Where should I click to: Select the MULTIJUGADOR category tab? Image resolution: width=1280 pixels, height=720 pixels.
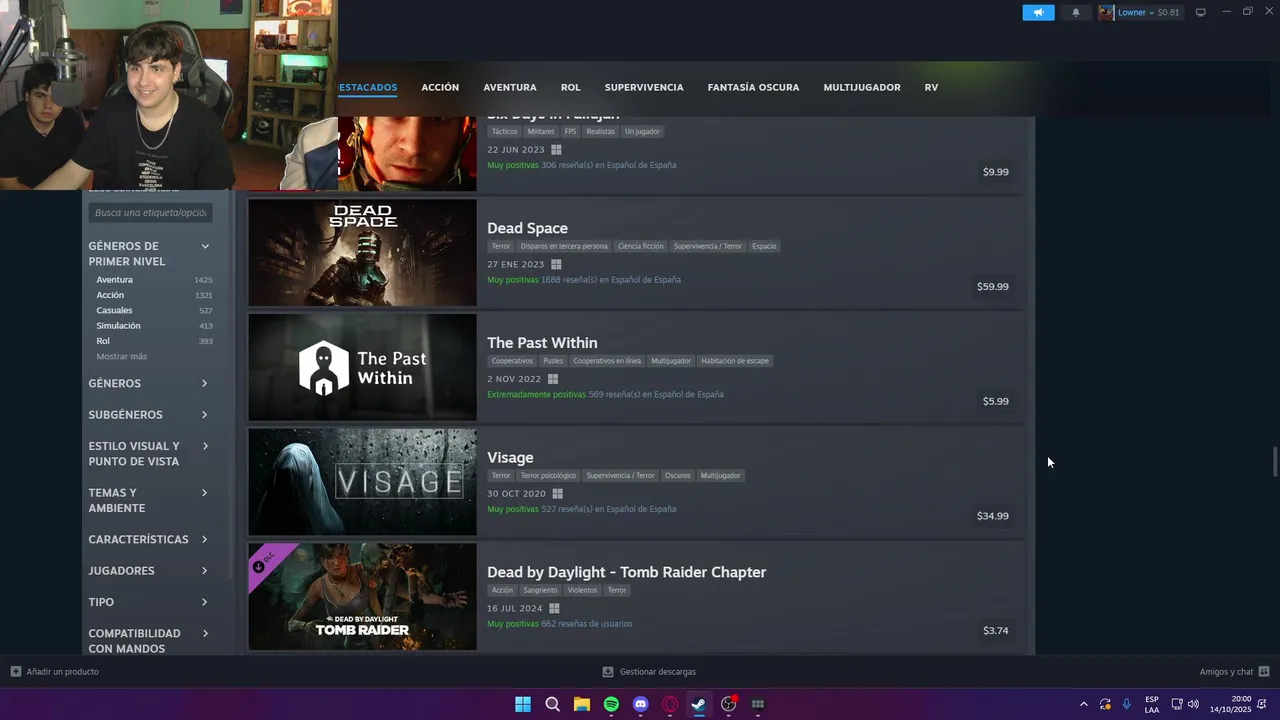[x=862, y=87]
